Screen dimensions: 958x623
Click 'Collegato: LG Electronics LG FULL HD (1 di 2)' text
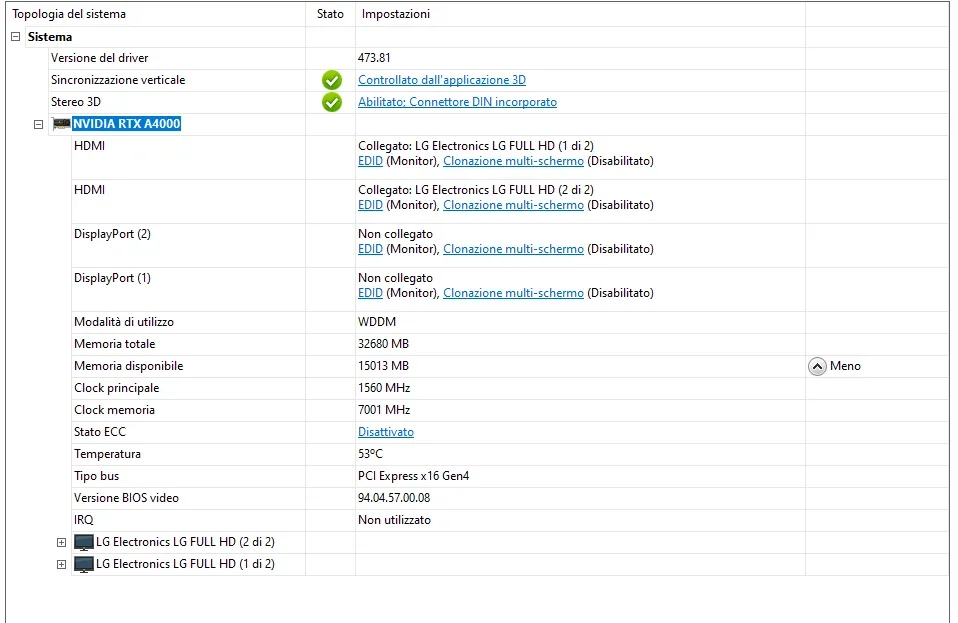[476, 146]
